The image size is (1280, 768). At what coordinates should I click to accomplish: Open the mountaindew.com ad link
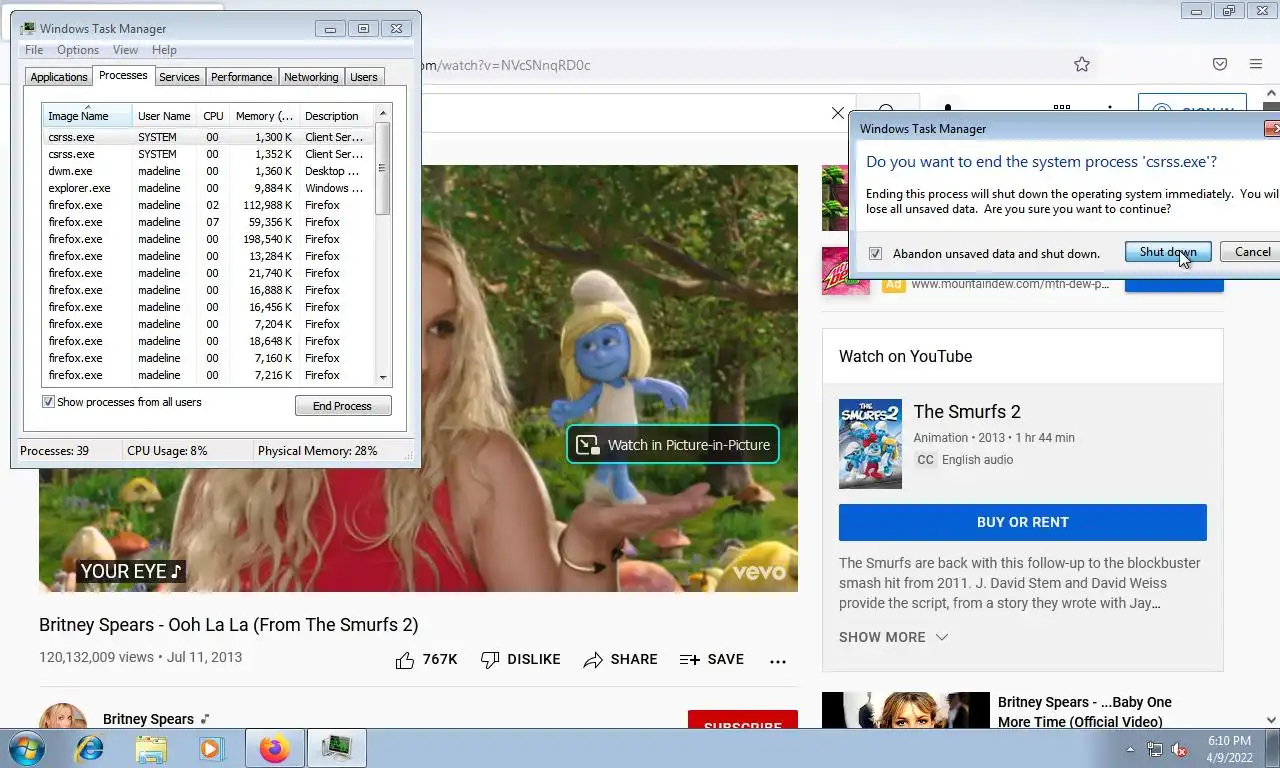click(1009, 284)
